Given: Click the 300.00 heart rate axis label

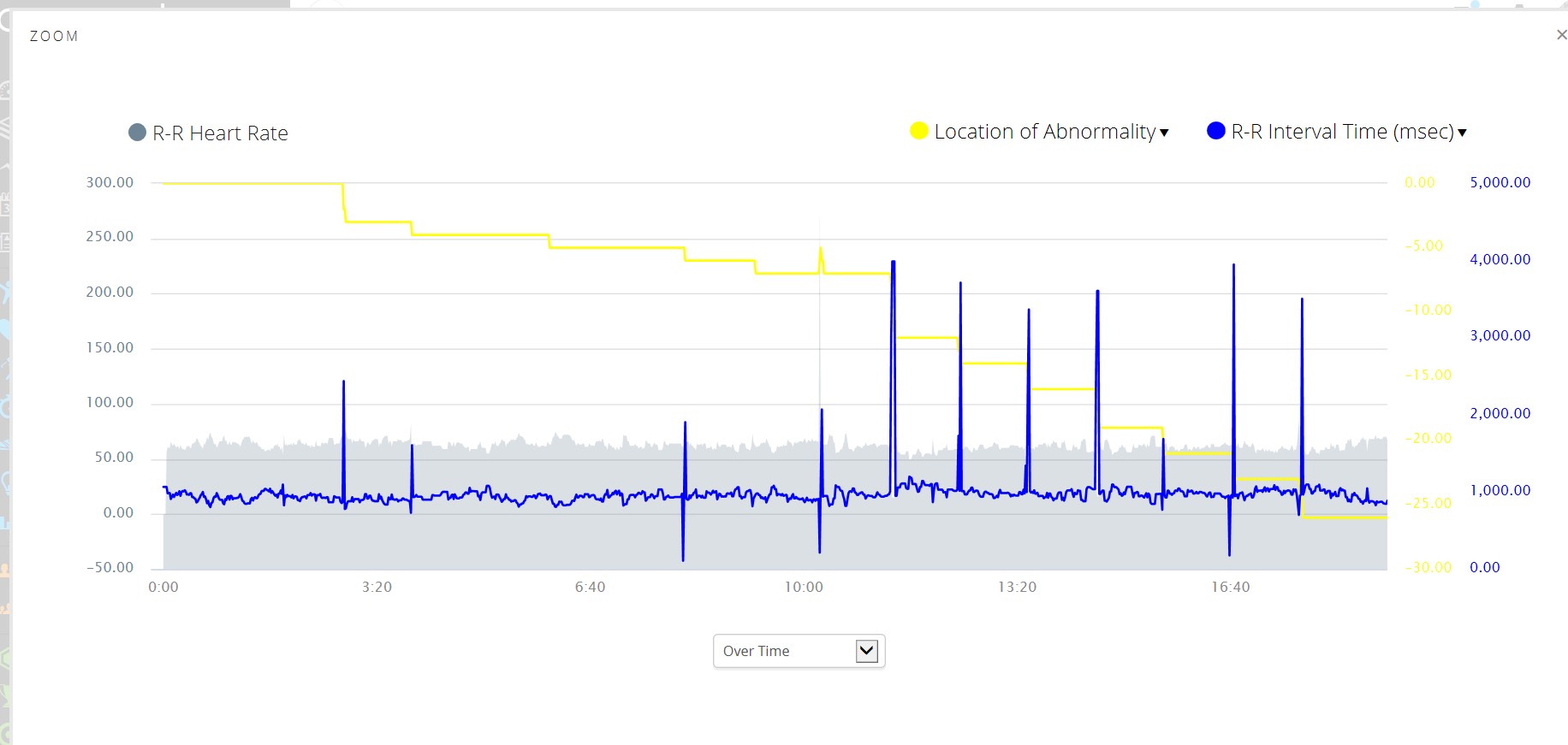Looking at the screenshot, I should coord(110,182).
